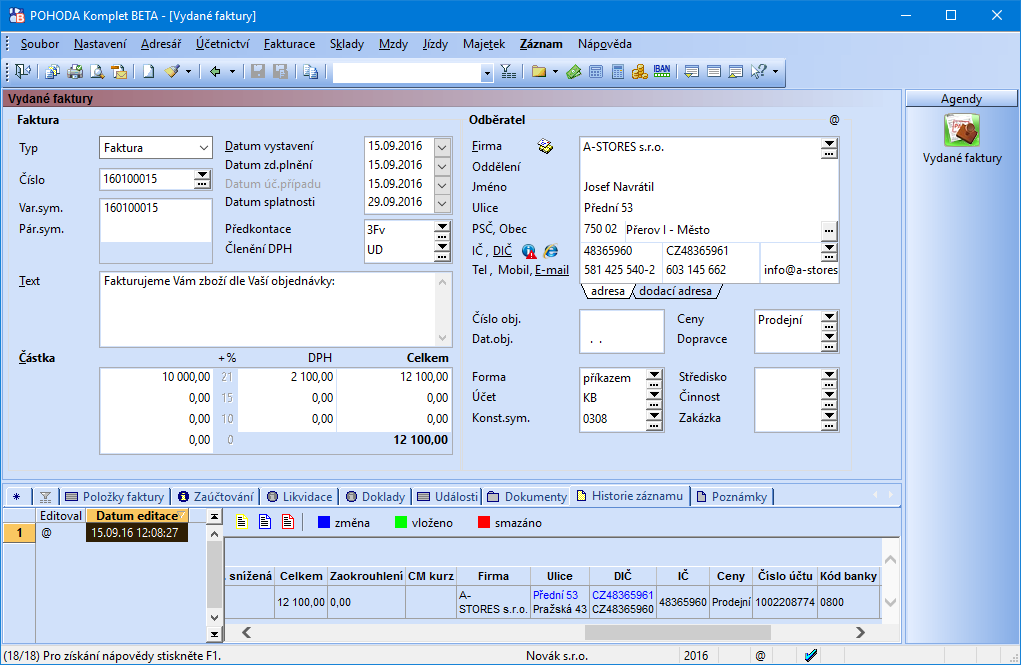
Task: Click the red document icon in history panel
Action: coord(287,522)
